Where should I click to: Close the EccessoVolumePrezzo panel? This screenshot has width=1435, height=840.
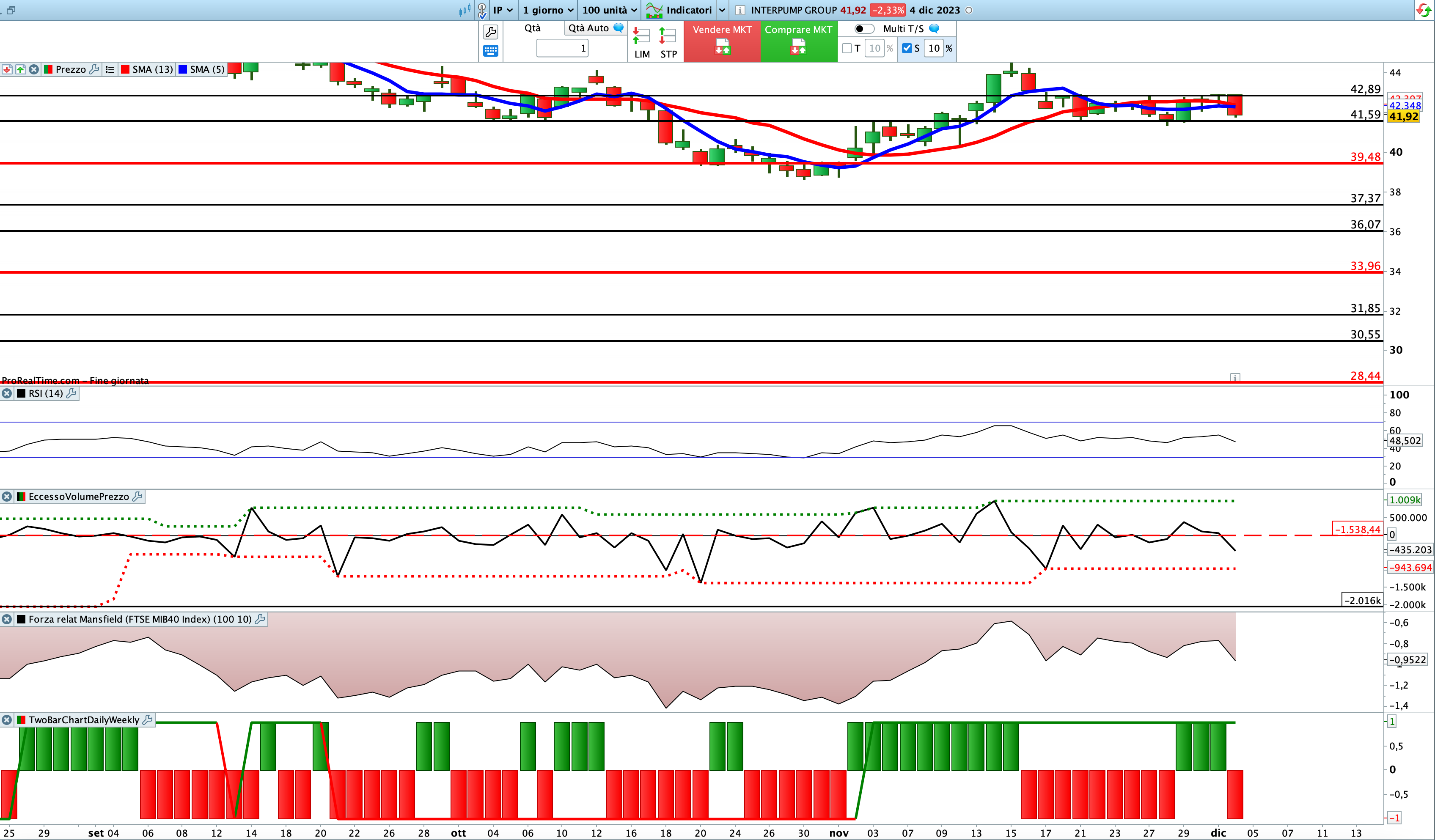pos(7,497)
